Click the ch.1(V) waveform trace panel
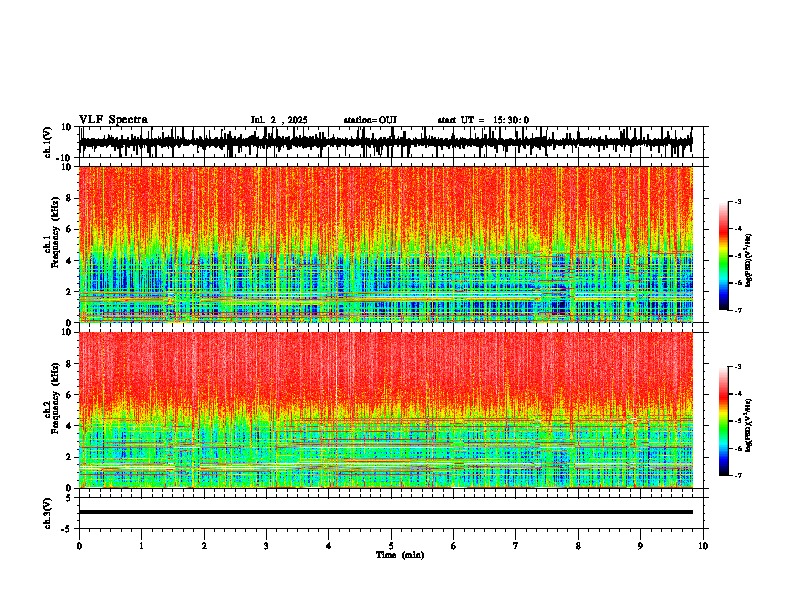 tap(391, 142)
